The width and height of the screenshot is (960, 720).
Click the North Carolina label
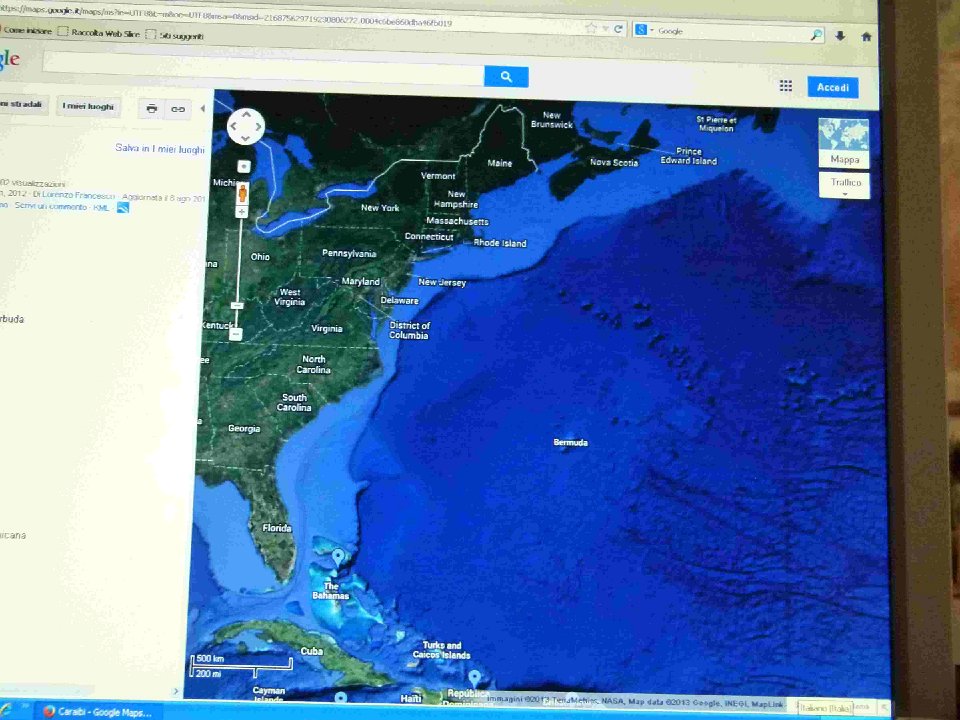313,364
